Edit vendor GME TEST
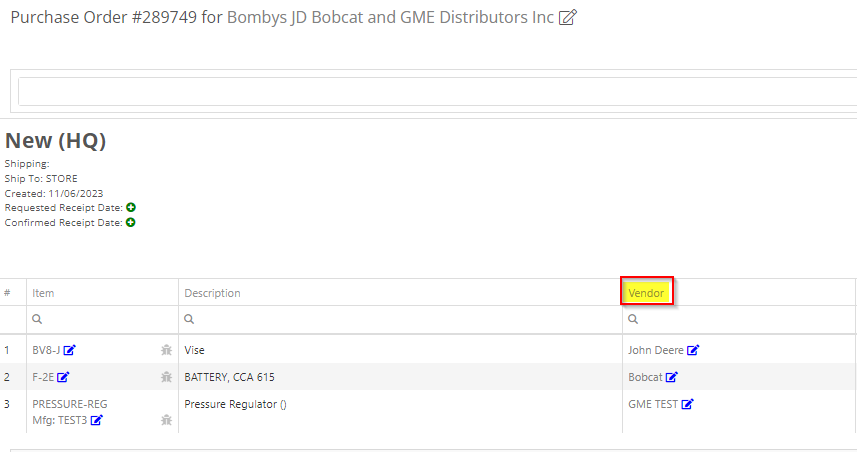This screenshot has width=857, height=452. tap(688, 404)
